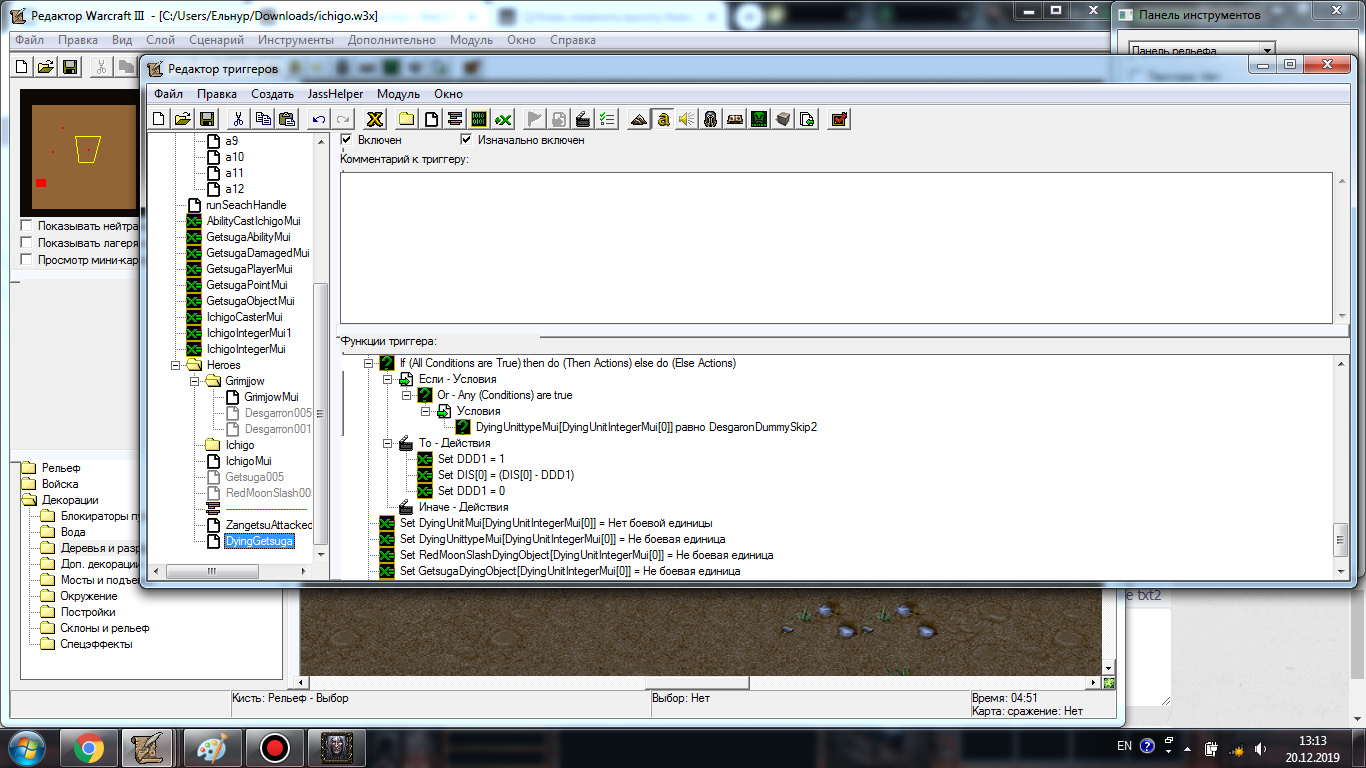Click the Cut scissors icon in trigger editor

(x=239, y=119)
